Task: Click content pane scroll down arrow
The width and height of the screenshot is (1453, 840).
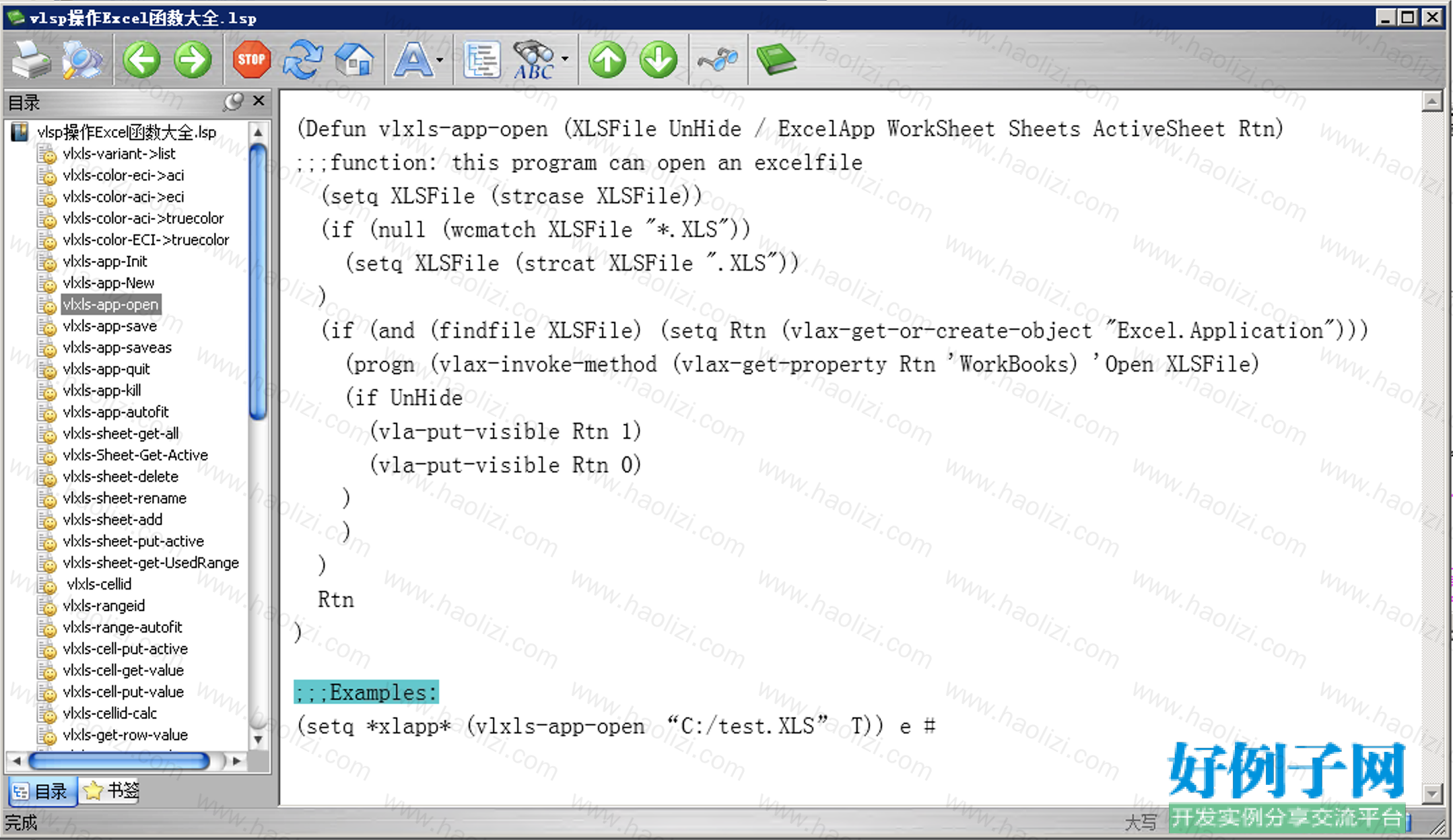Action: tap(1432, 794)
